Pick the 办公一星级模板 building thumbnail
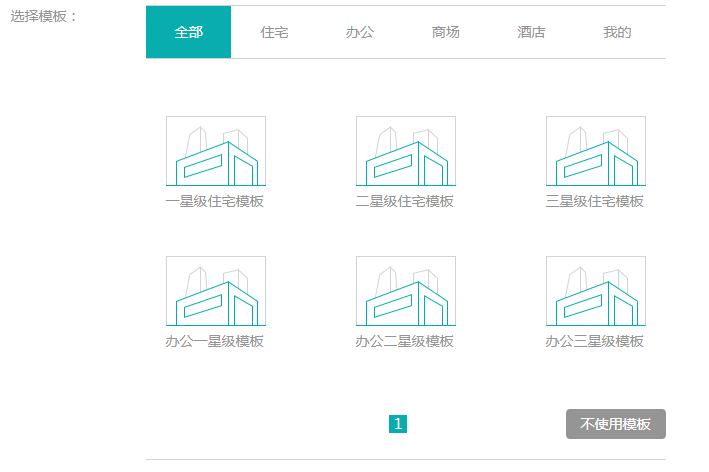 [x=216, y=291]
